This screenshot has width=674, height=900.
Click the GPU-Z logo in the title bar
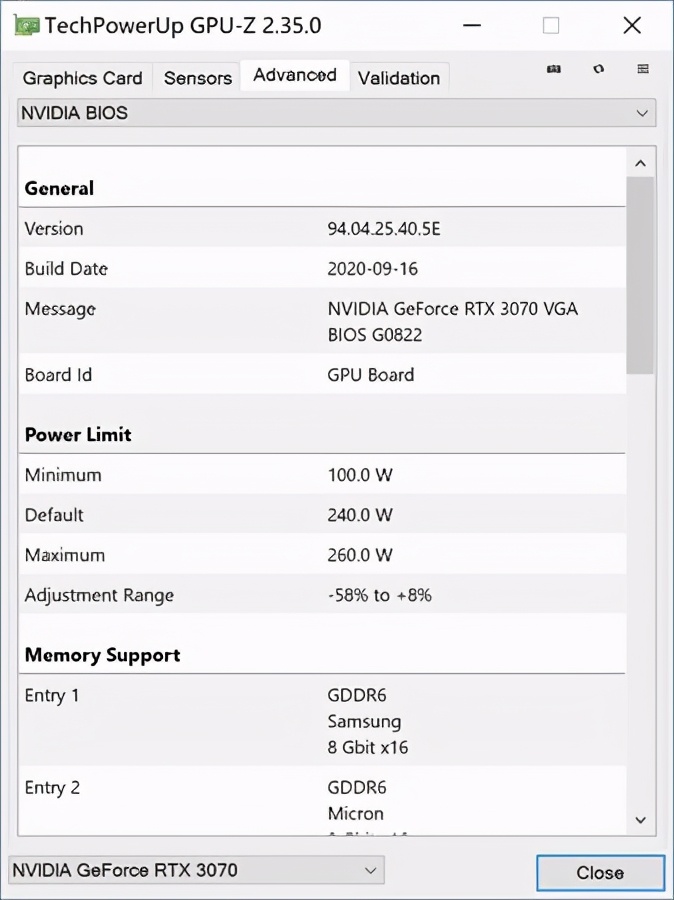coord(25,25)
